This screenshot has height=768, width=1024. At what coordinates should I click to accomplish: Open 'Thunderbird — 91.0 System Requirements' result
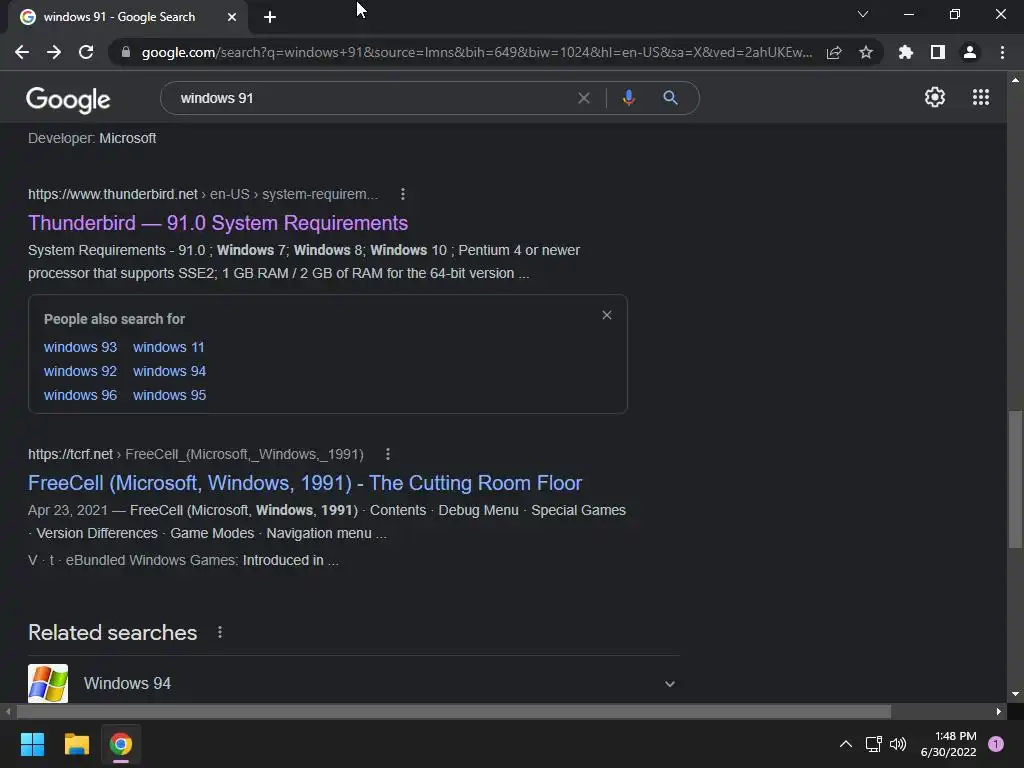click(218, 223)
